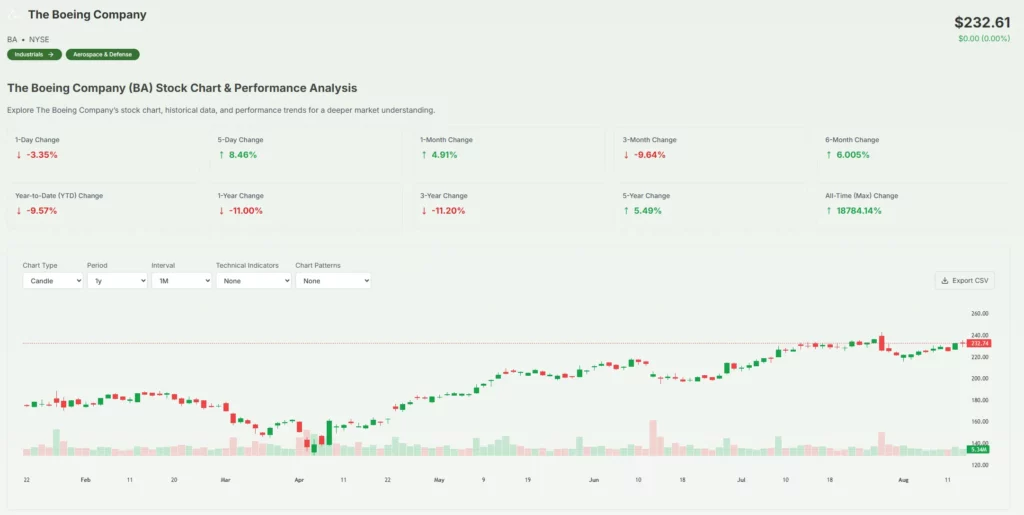The image size is (1024, 515).
Task: Click the arrow icon on Industrials tag
Action: [x=51, y=54]
